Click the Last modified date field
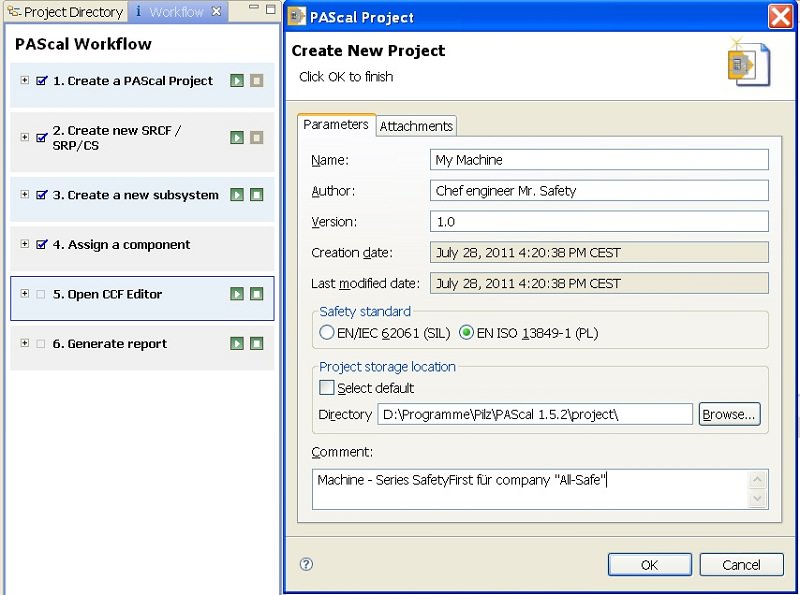 (x=599, y=283)
